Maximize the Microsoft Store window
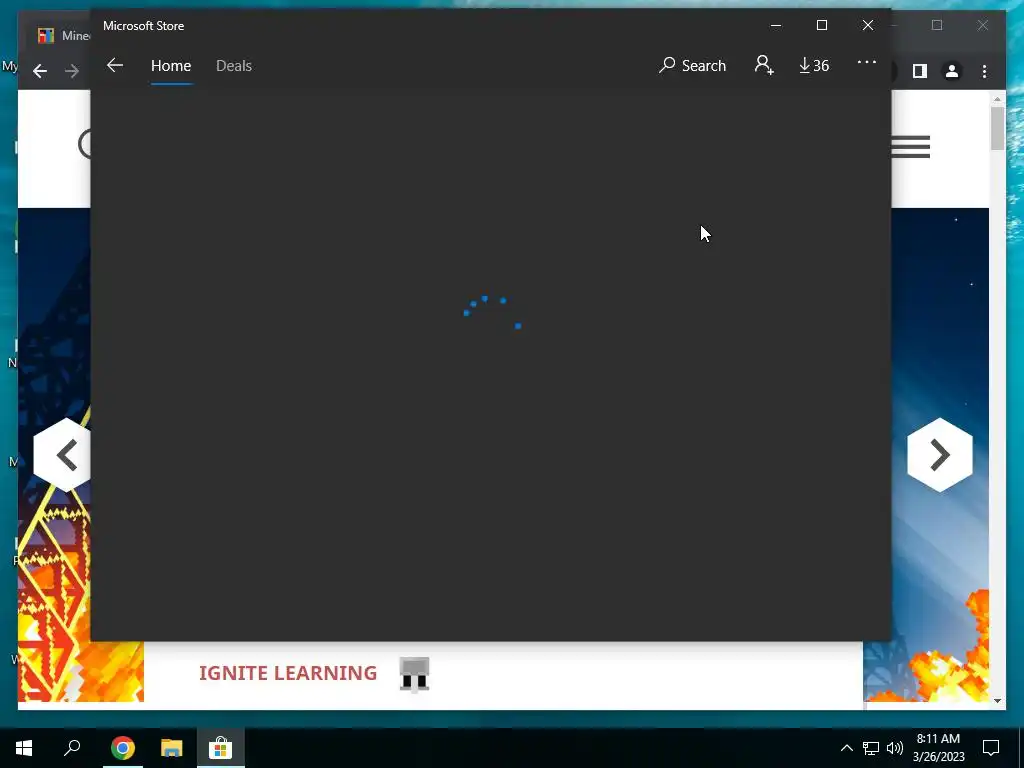Screen dimensions: 1024x768 point(822,25)
